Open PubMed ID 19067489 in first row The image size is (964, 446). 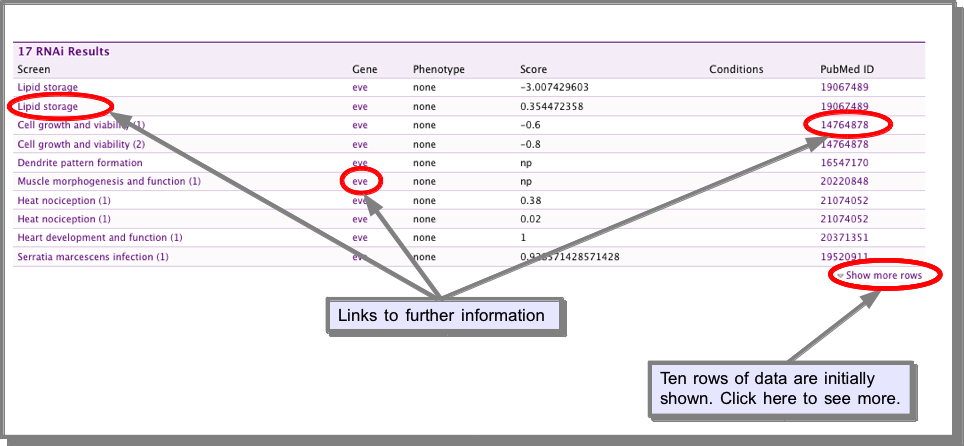tap(845, 87)
